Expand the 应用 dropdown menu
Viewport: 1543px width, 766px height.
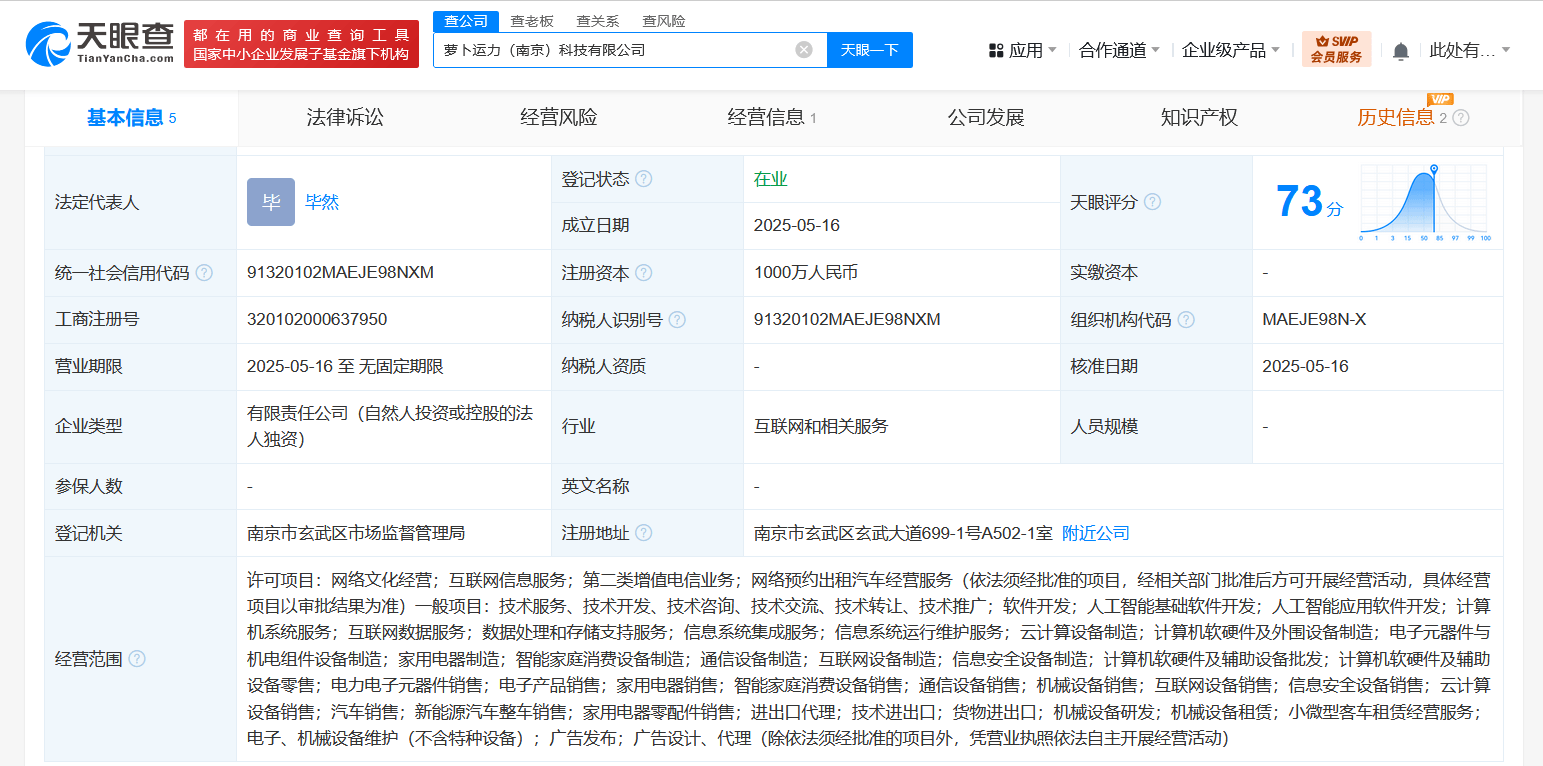pyautogui.click(x=1022, y=50)
